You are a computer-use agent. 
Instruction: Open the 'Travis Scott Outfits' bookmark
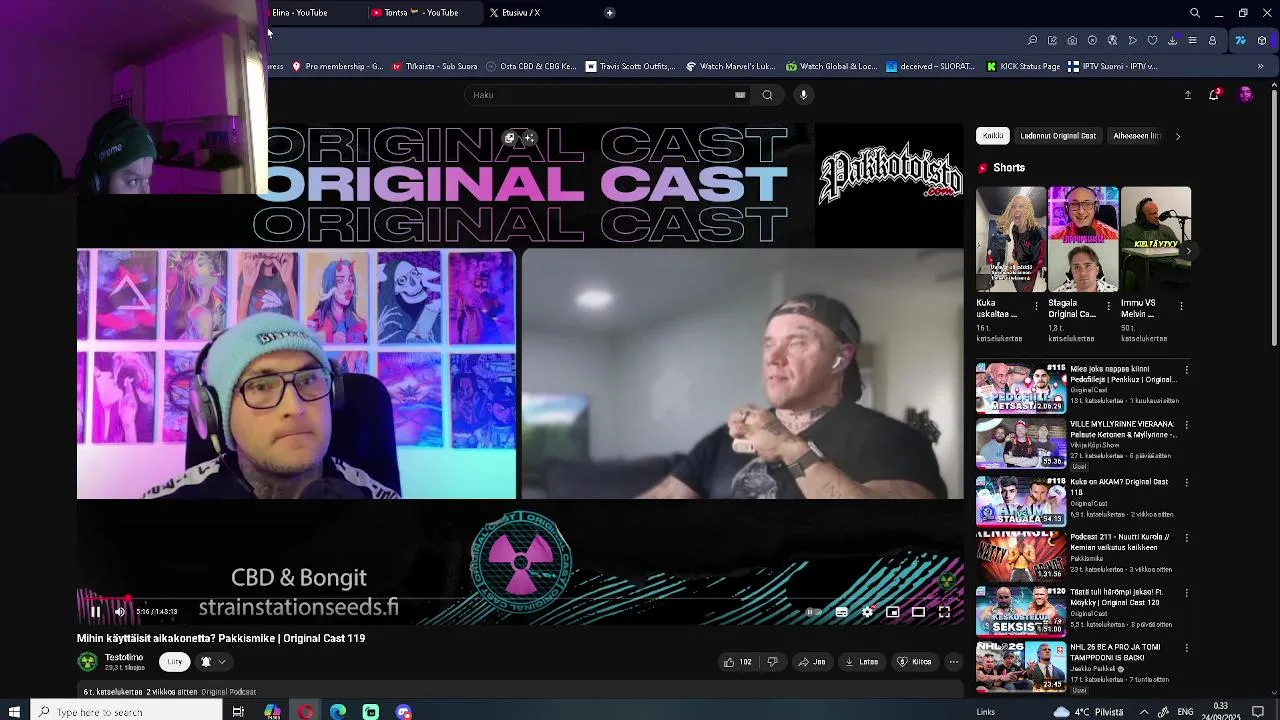tap(631, 67)
